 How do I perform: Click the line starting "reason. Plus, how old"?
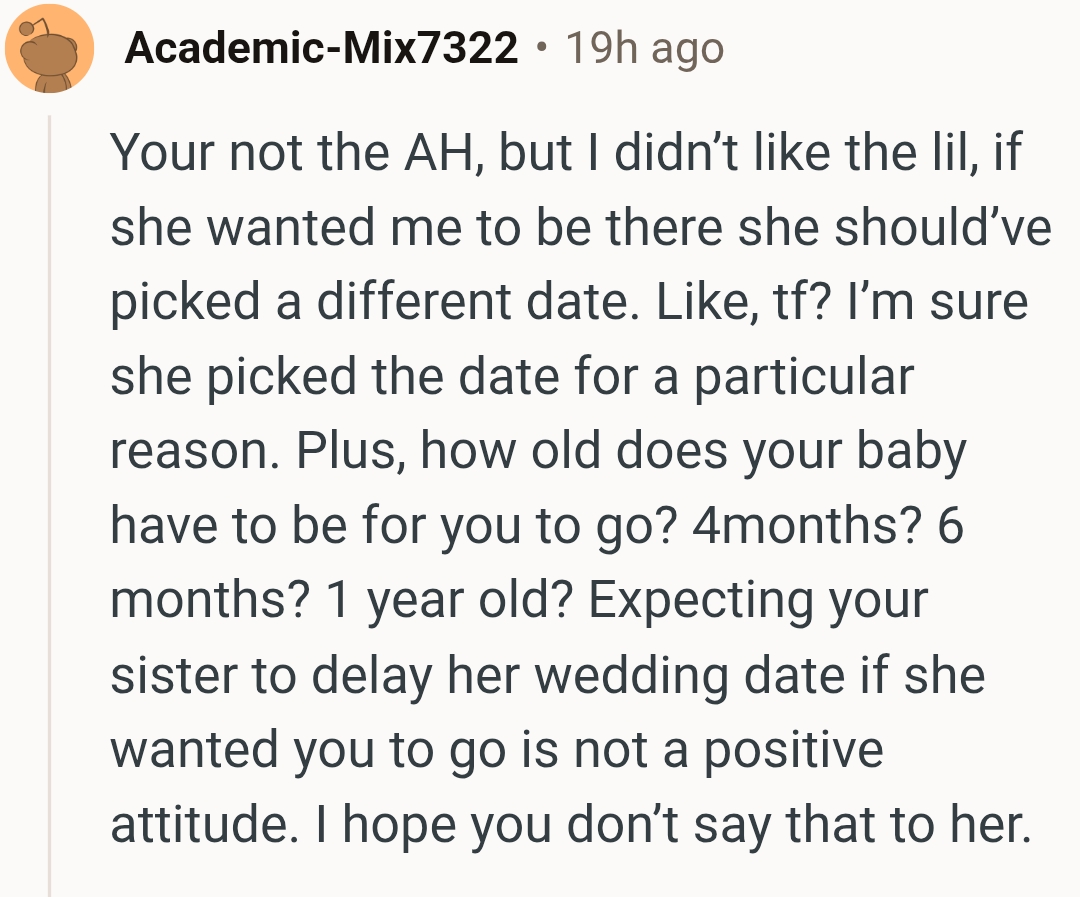pyautogui.click(x=538, y=452)
